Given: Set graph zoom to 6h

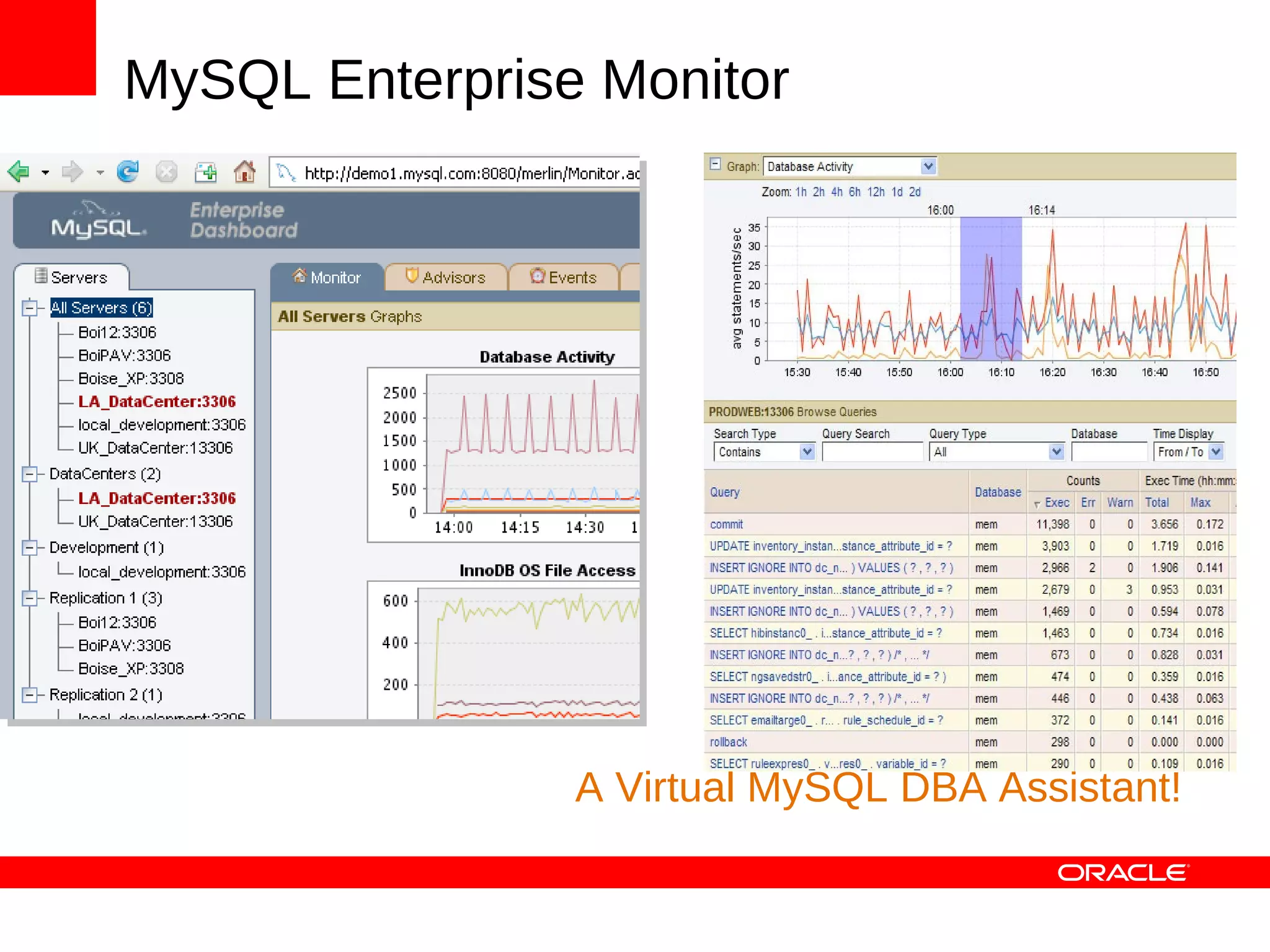Looking at the screenshot, I should point(855,192).
